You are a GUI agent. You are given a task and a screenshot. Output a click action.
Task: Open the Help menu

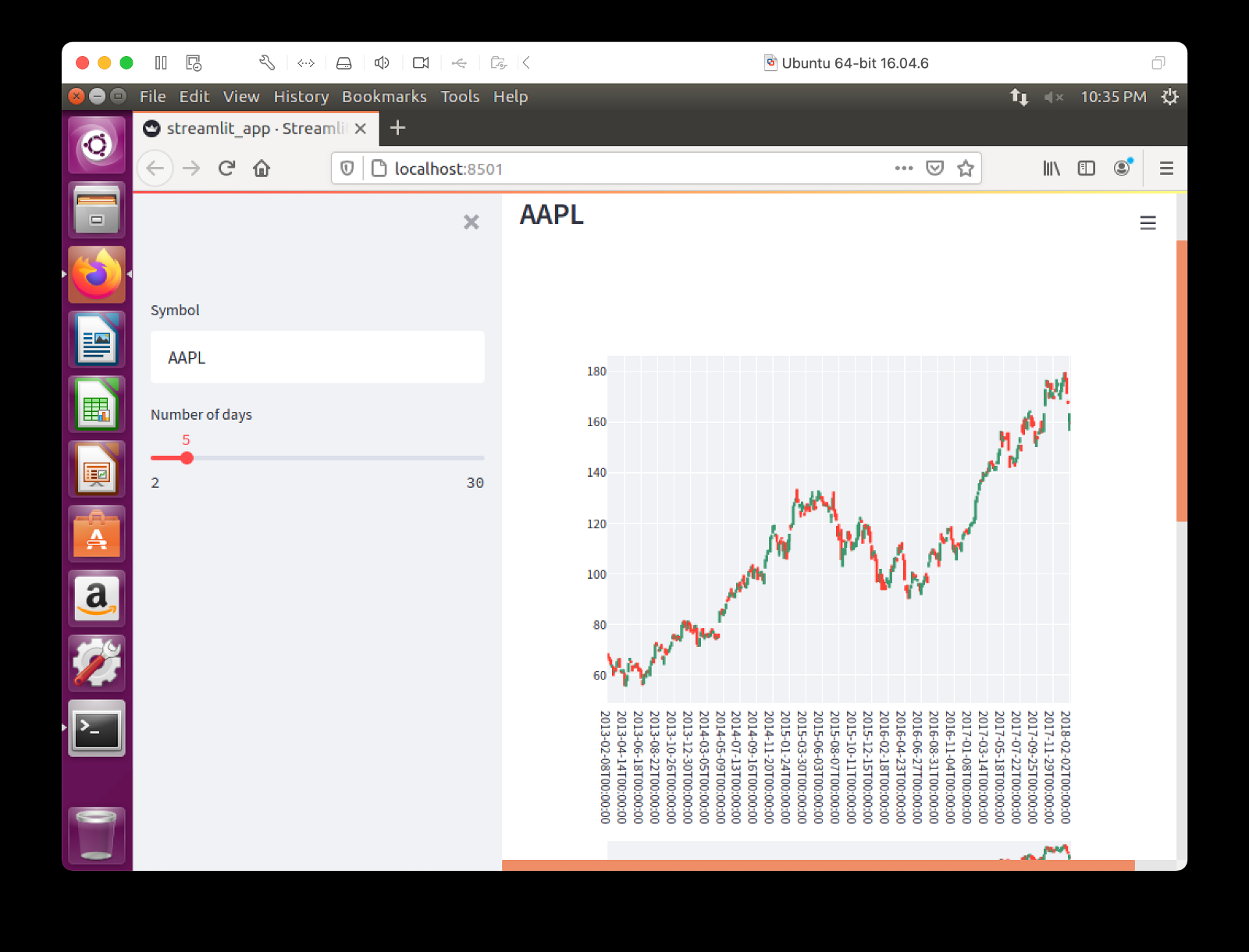(511, 97)
